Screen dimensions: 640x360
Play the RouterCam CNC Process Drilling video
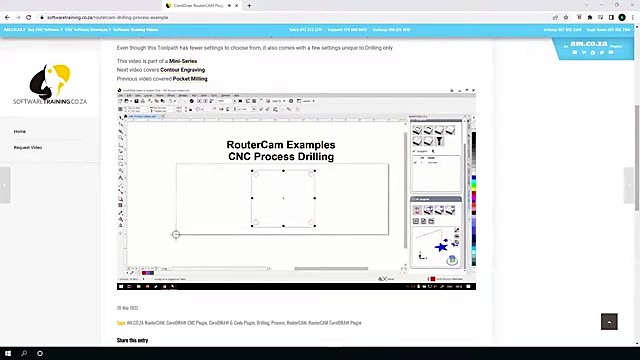click(x=296, y=189)
